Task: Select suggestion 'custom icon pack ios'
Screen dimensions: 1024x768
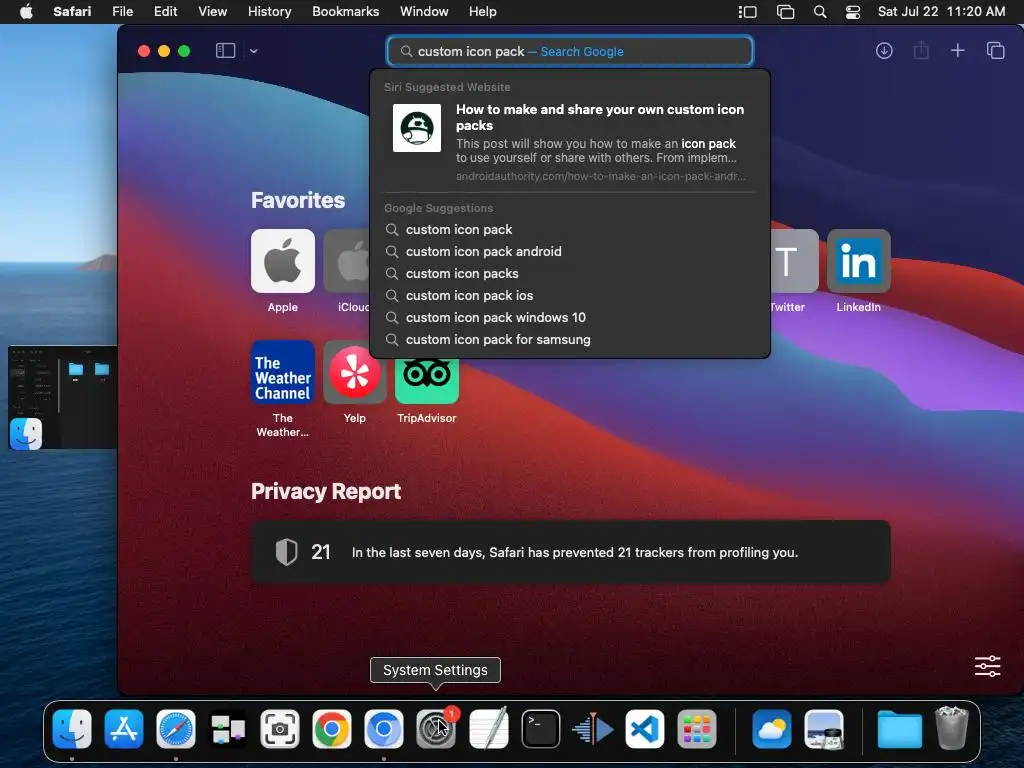Action: point(569,295)
